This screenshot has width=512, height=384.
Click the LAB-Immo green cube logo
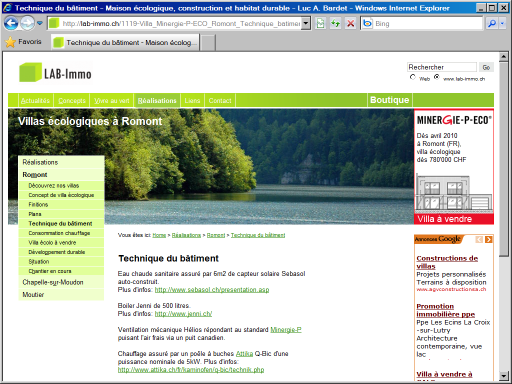click(x=31, y=72)
